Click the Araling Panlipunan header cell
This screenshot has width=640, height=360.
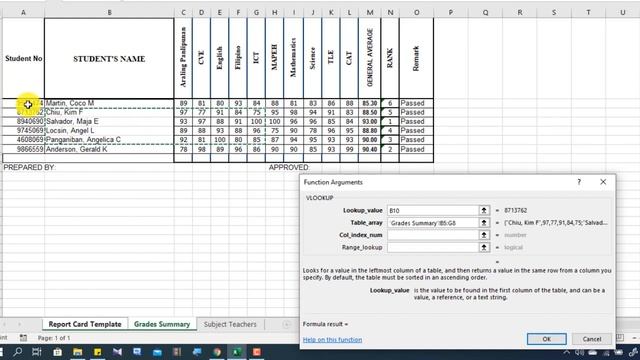point(183,59)
